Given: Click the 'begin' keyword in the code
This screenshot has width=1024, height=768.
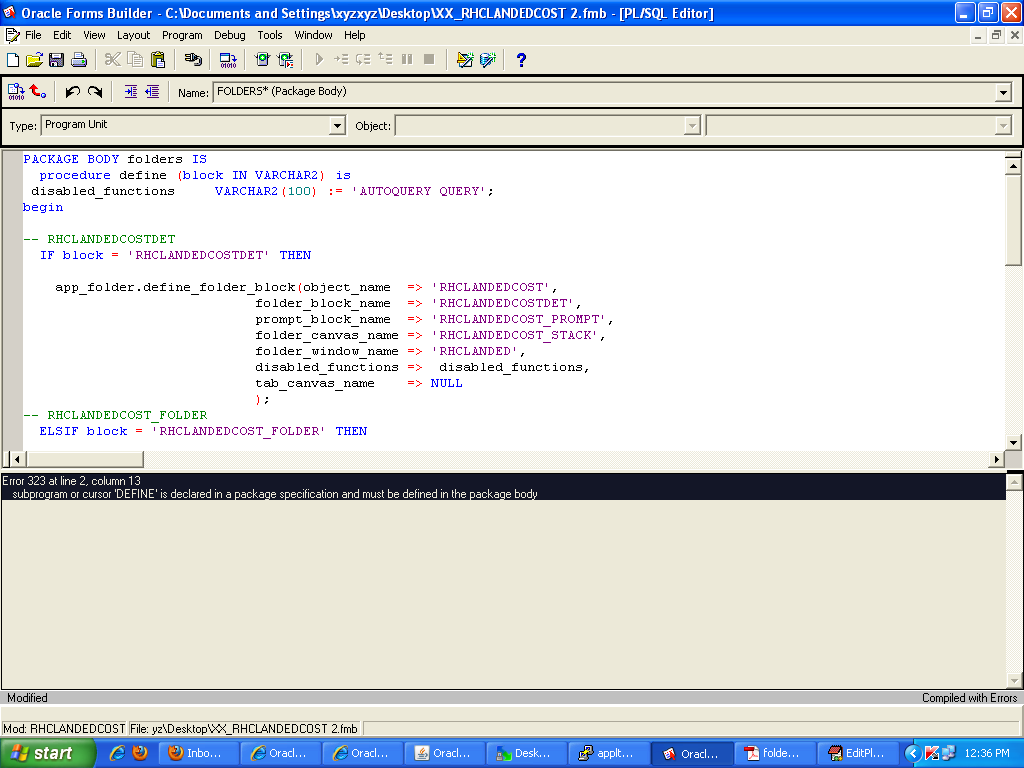Looking at the screenshot, I should (43, 208).
